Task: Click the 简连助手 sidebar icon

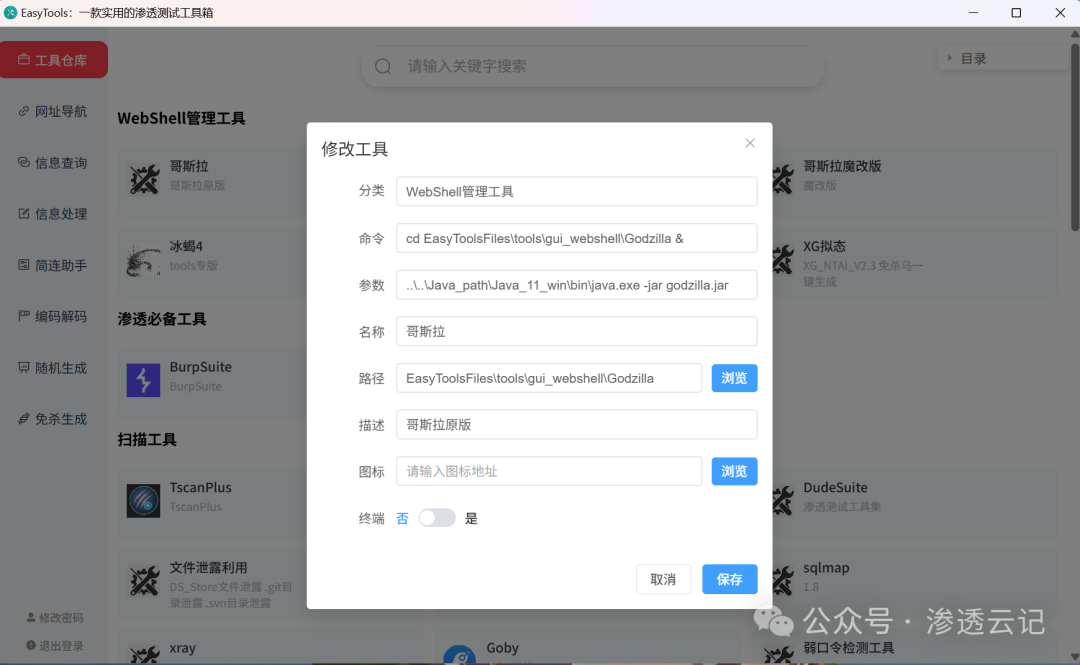Action: [23, 265]
